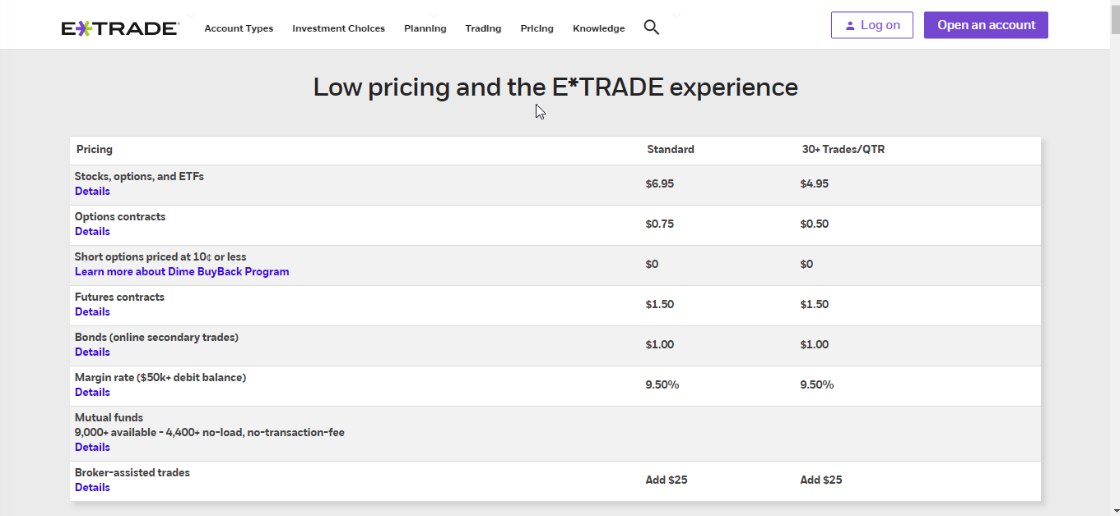Screen dimensions: 1120x516
Task: Open Learn more about Dime BuyBack Program
Action: [182, 272]
